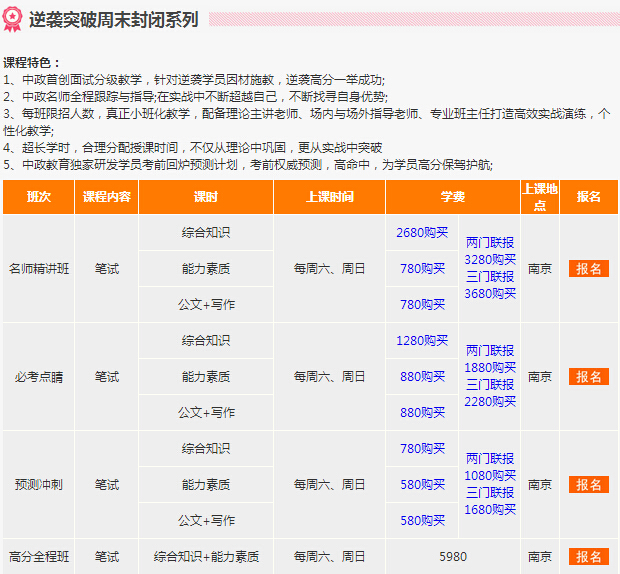620x574 pixels.
Task: Select 580购买 for 预测冲刺 能力素质
Action: click(422, 485)
